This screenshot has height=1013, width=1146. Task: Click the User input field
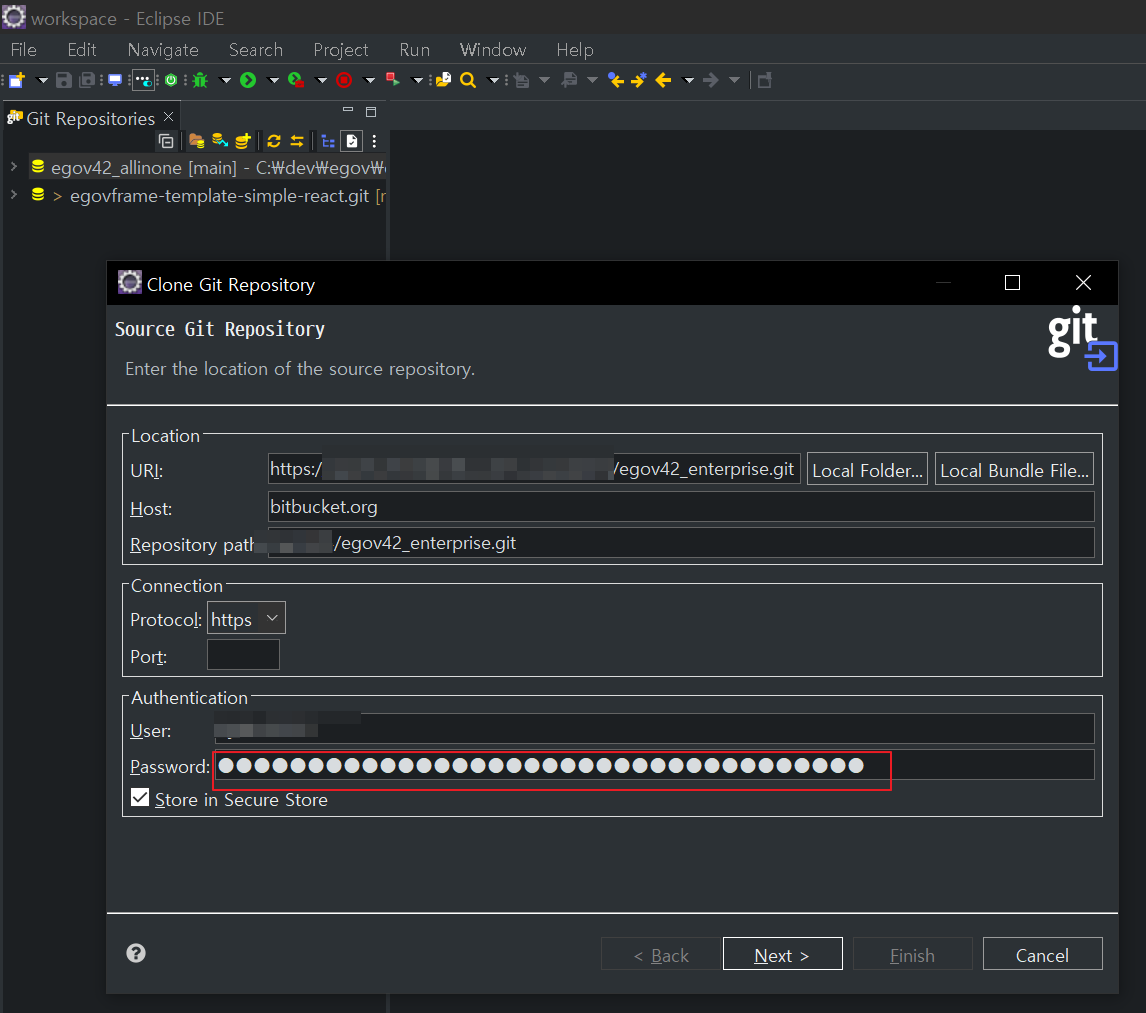pos(654,729)
